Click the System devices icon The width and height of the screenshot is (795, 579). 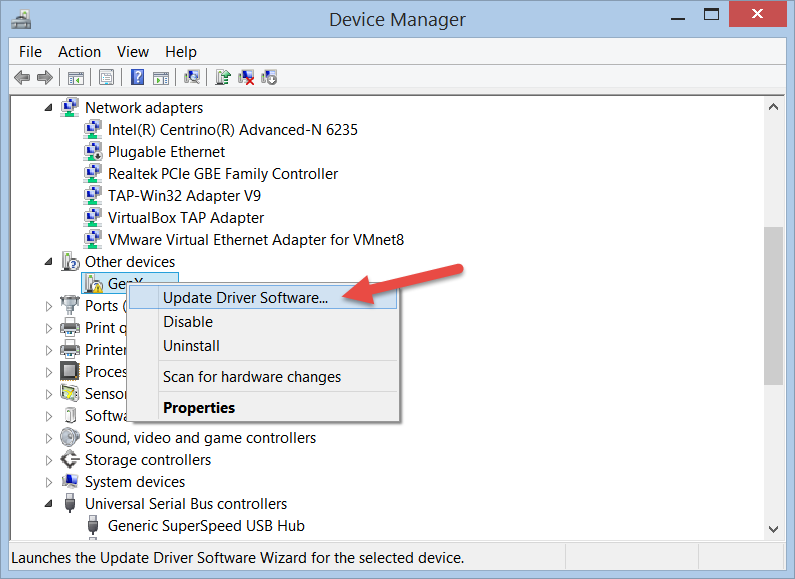click(x=69, y=481)
